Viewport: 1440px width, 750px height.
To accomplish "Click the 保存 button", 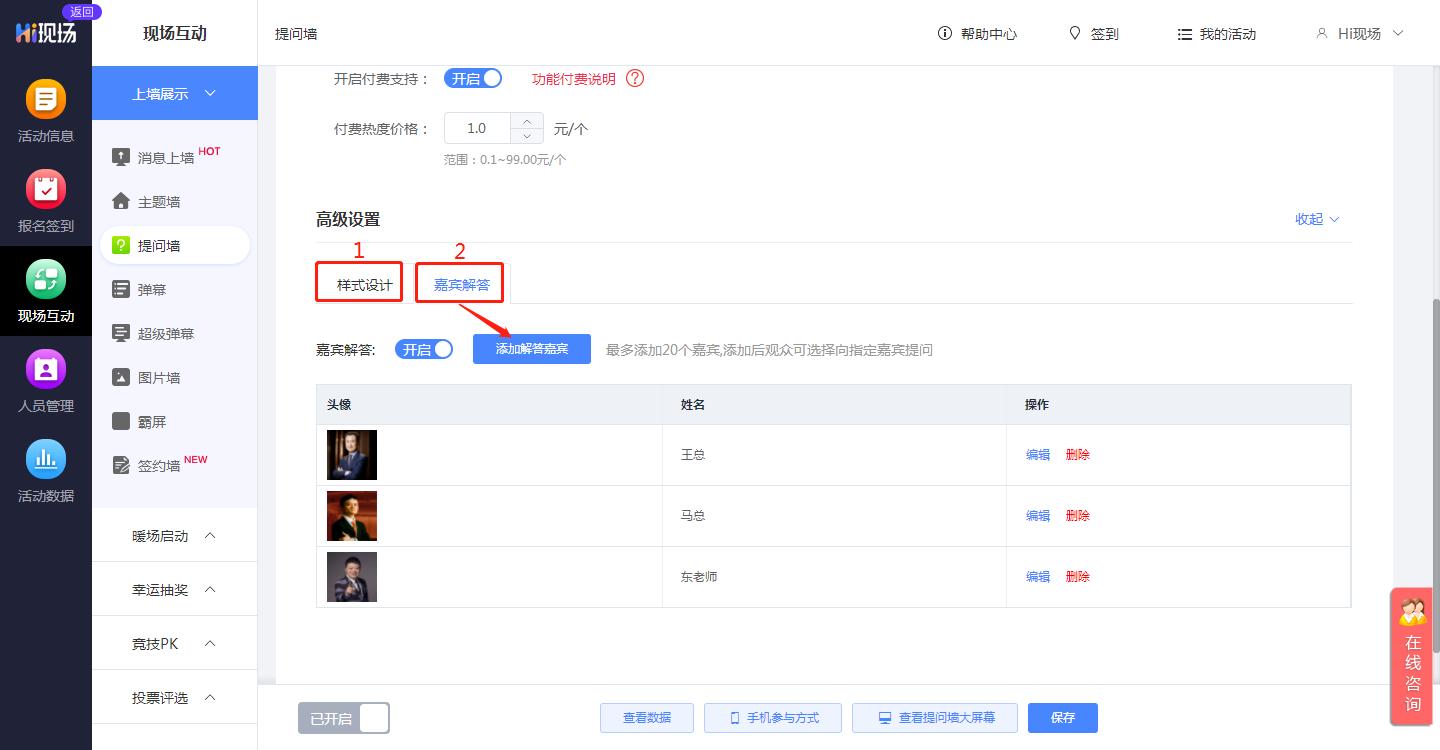I will 1062,718.
